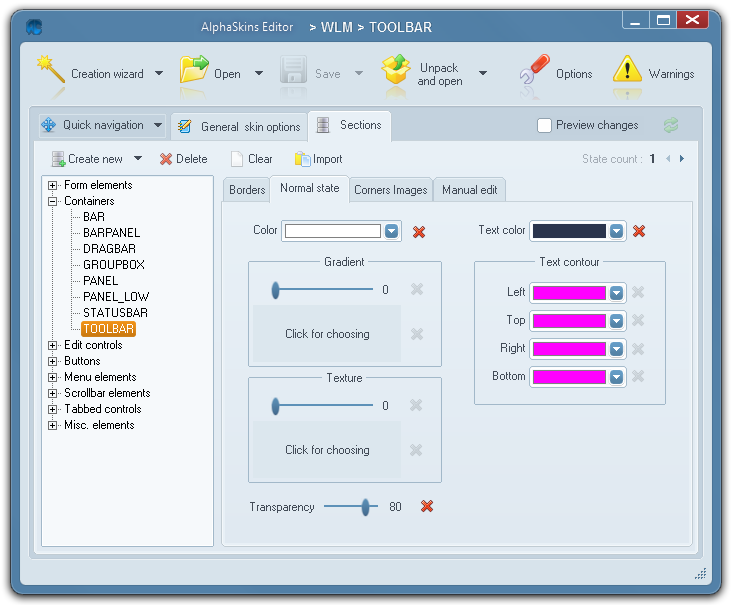
Task: Click the red X next to Text color
Action: pyautogui.click(x=639, y=231)
